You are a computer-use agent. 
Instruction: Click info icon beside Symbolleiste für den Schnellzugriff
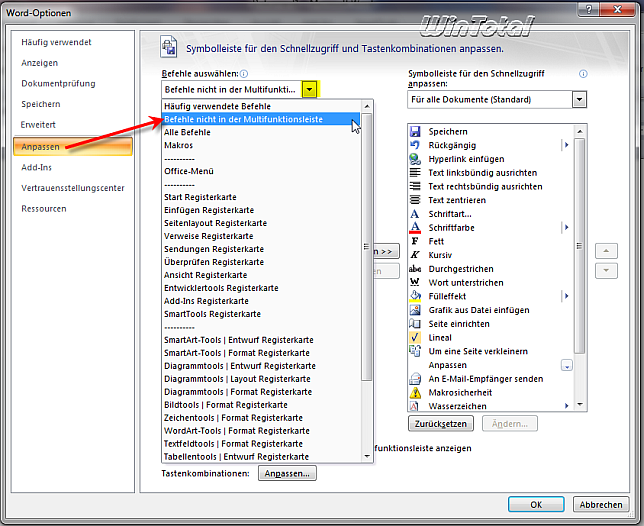[x=583, y=74]
